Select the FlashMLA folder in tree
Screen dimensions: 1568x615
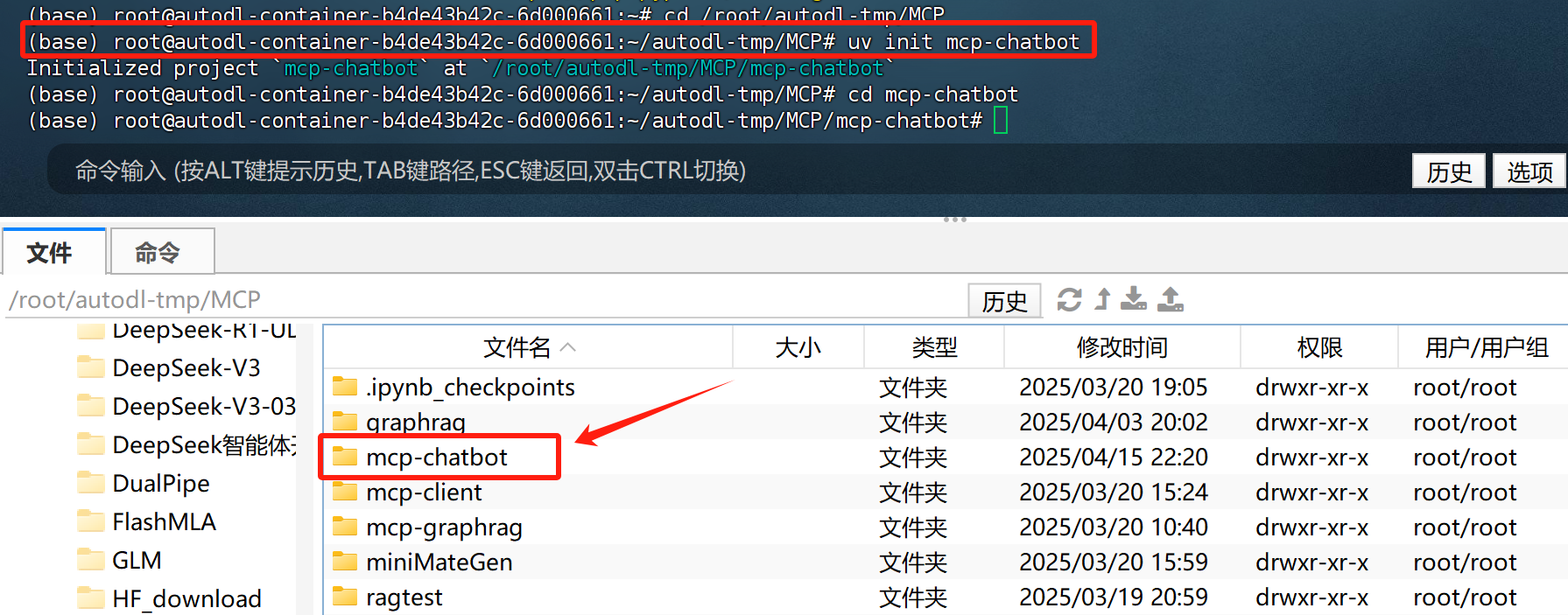pos(164,522)
